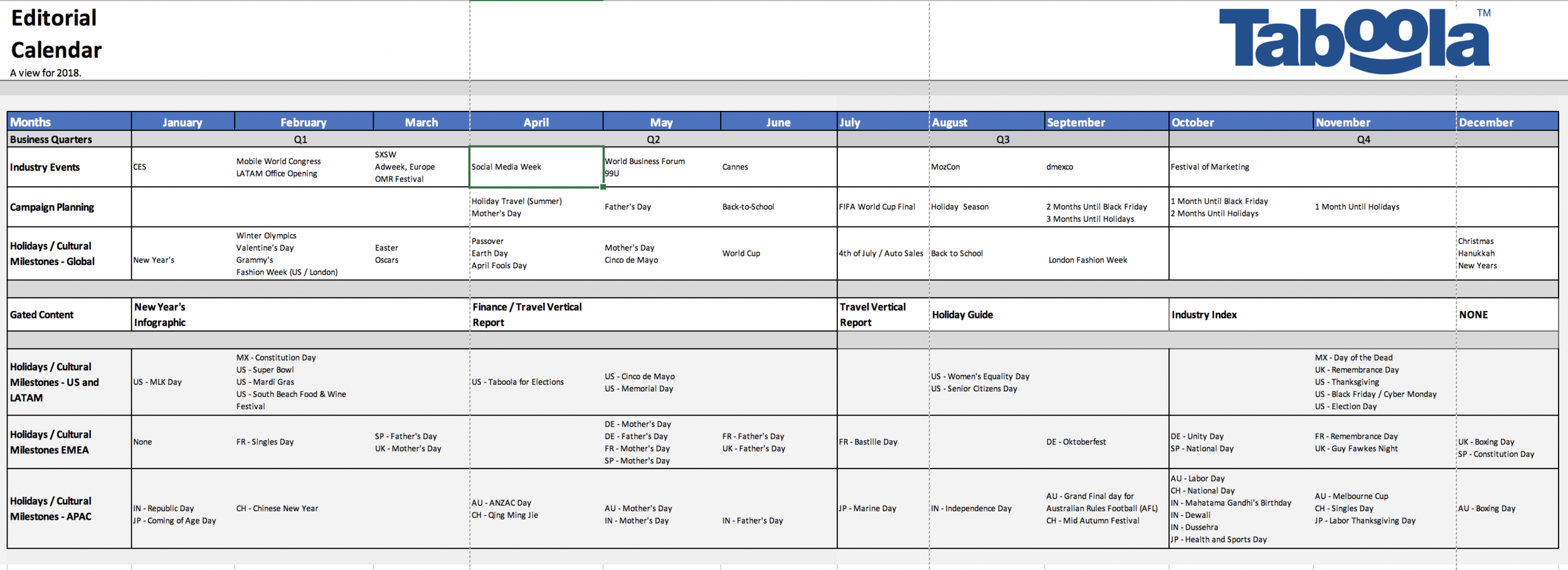Select the 'DE - Oktoberfest' cell
1568x570 pixels.
[x=1106, y=442]
